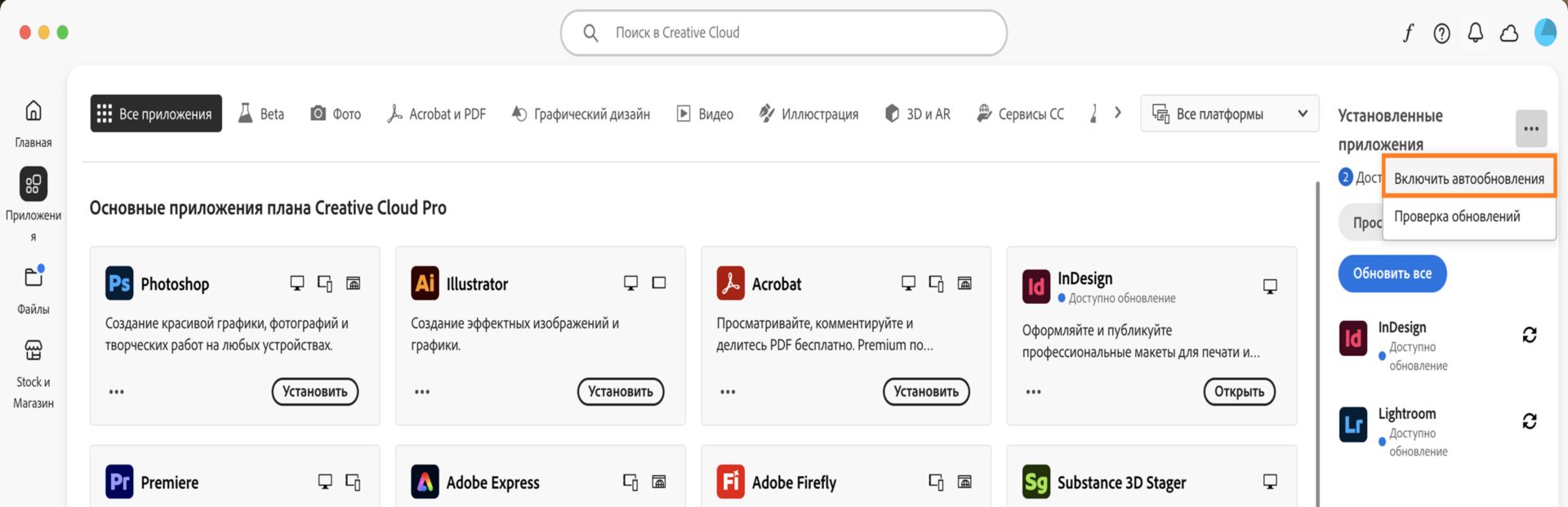Click Lightroom name in installed list
1568x507 pixels.
(x=1407, y=413)
